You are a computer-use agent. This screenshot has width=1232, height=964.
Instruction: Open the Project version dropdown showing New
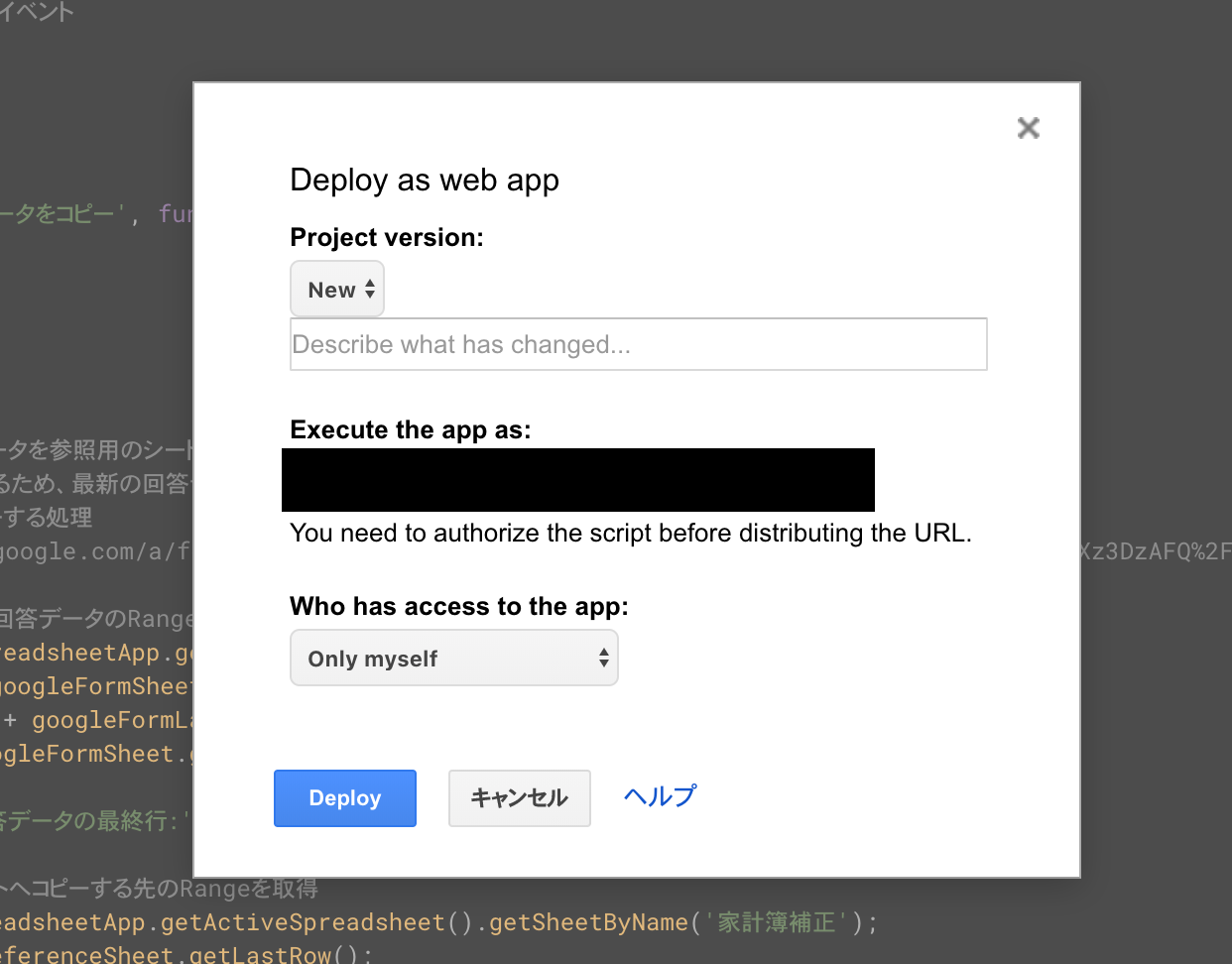337,289
